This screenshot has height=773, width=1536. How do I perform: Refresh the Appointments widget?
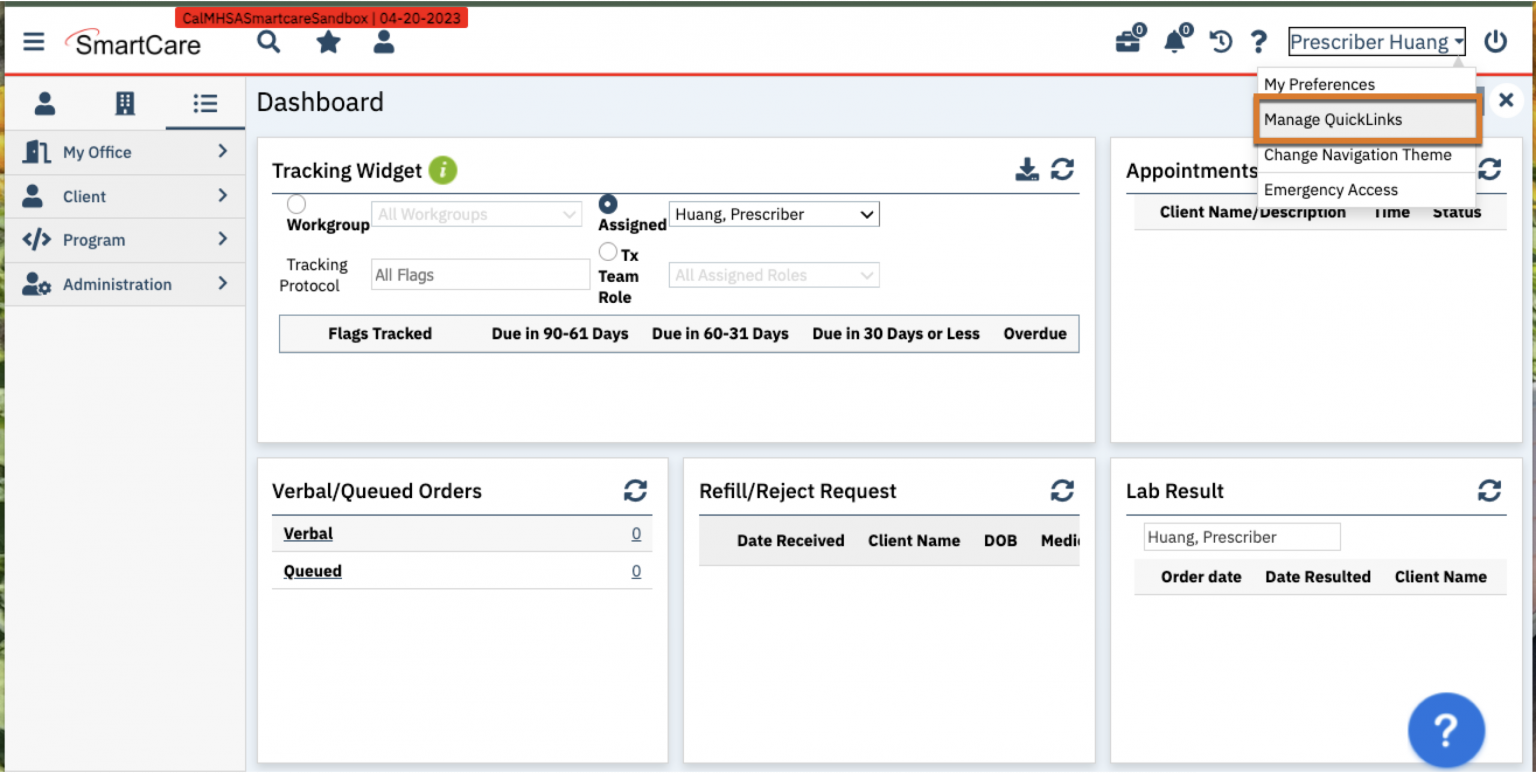(1490, 170)
